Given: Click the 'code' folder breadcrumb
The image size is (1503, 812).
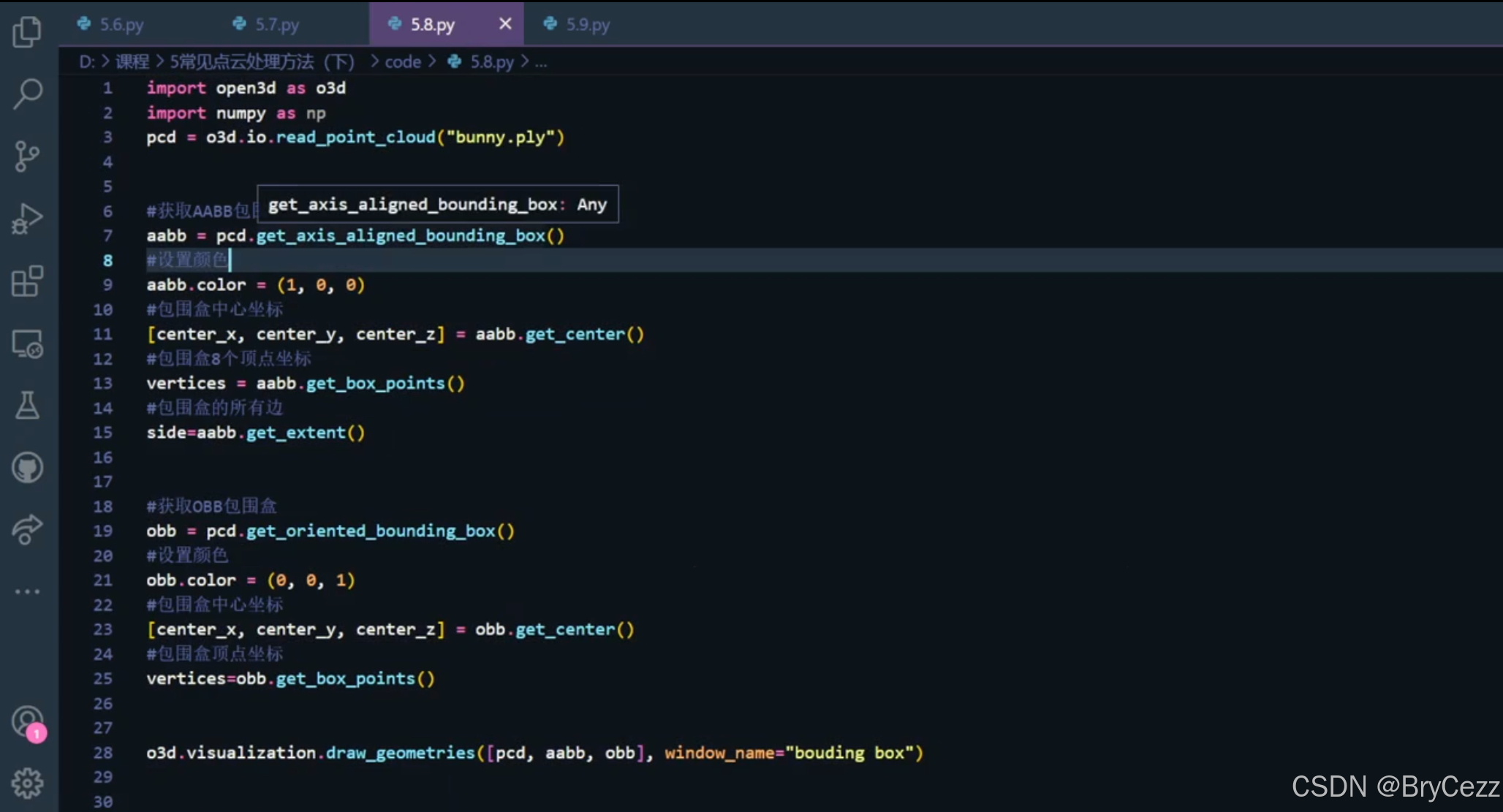Looking at the screenshot, I should coord(403,62).
